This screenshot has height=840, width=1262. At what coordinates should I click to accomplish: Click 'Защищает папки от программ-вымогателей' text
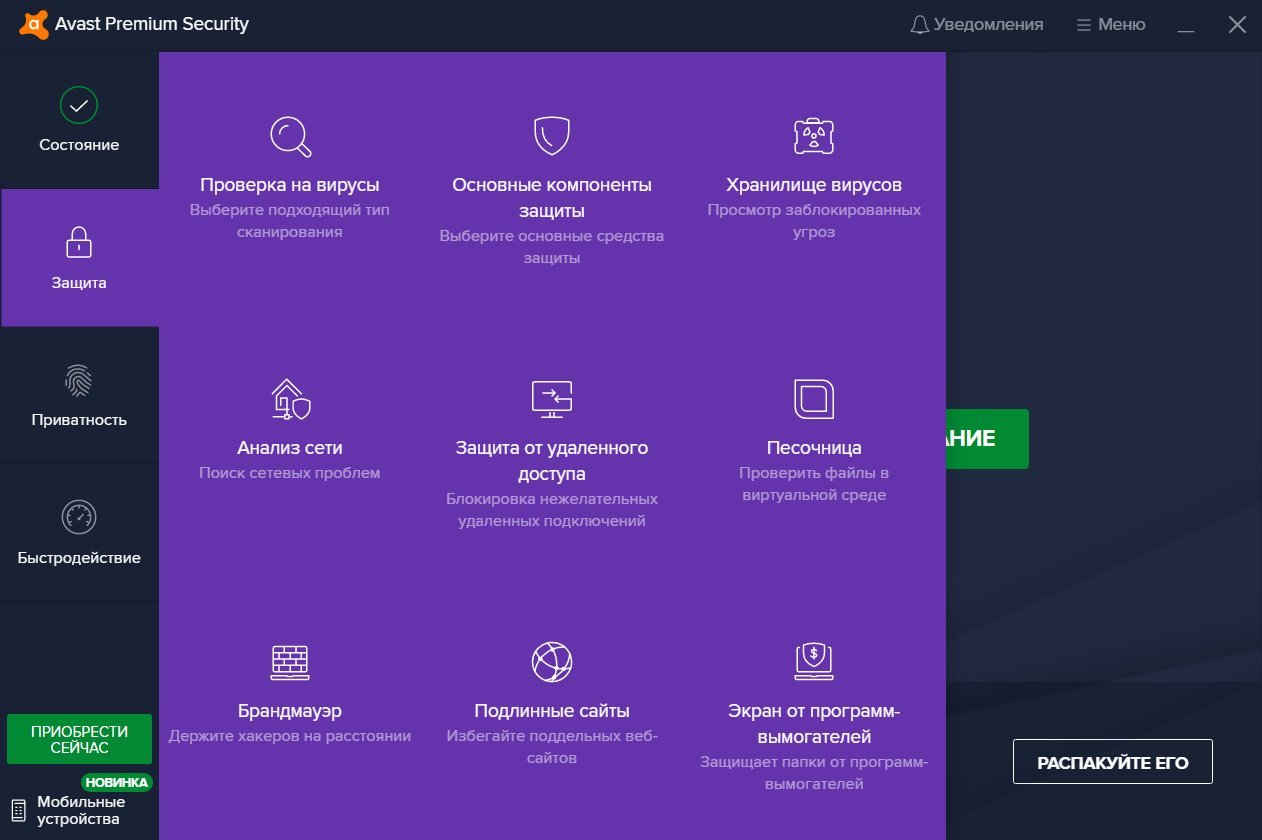click(x=814, y=773)
